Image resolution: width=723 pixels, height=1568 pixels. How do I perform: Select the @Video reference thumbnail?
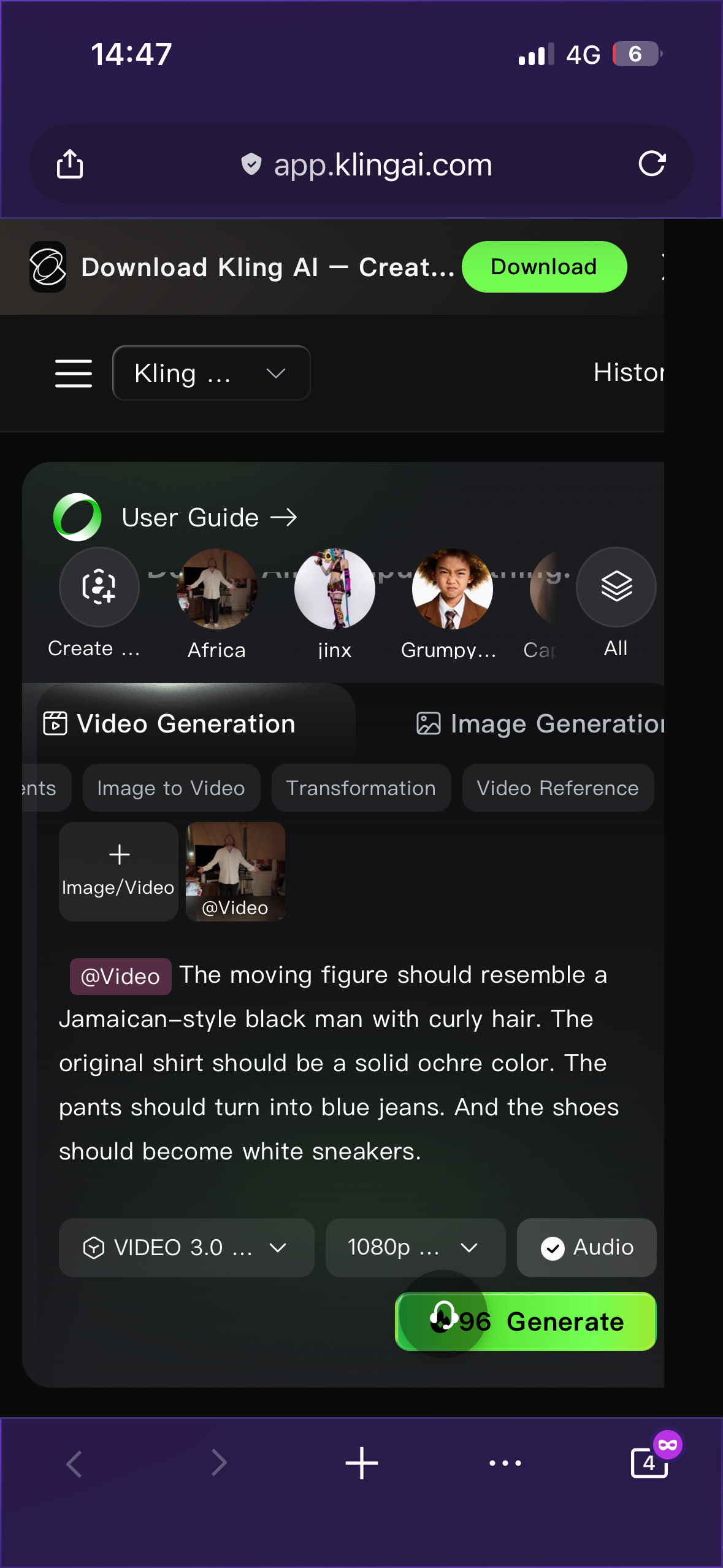tap(235, 871)
